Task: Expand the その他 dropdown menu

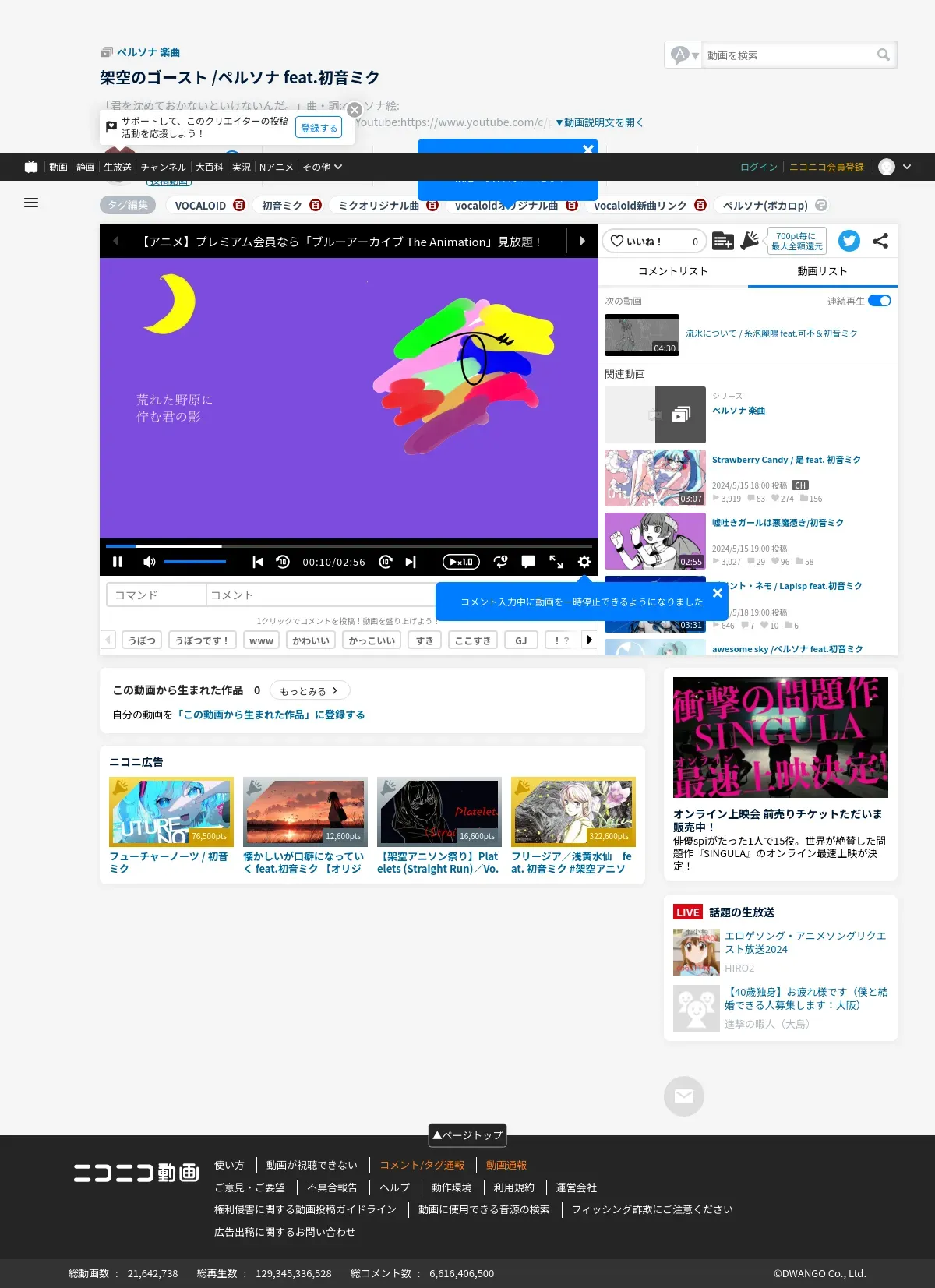Action: click(323, 167)
